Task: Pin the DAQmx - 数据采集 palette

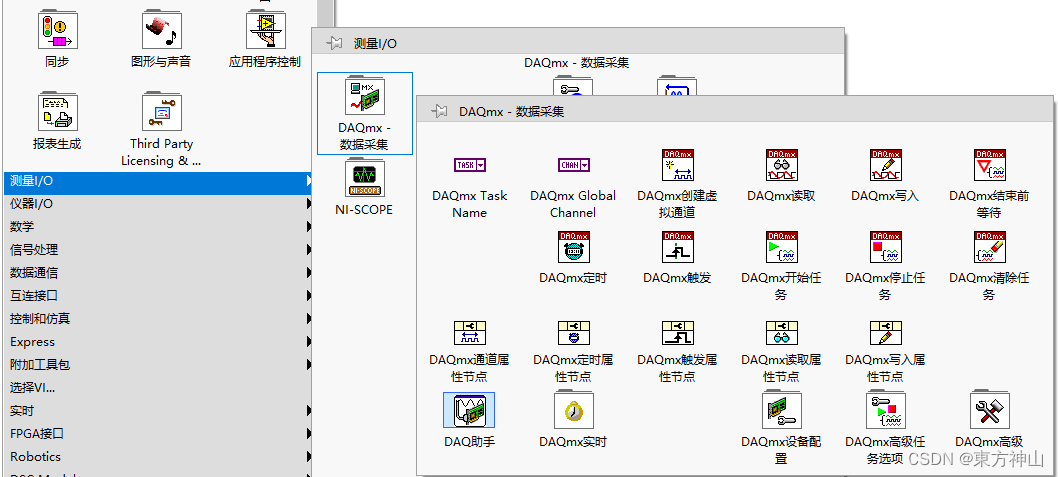Action: click(440, 111)
